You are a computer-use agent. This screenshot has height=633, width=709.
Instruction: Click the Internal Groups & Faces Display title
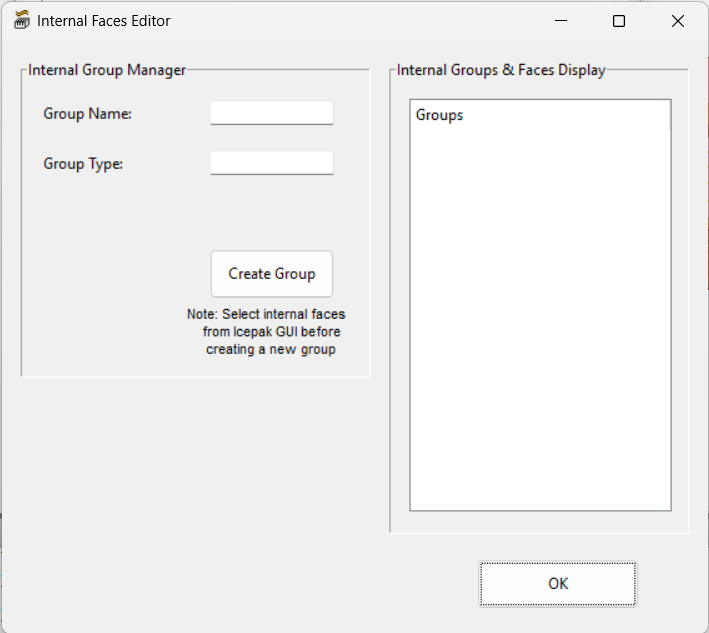501,70
